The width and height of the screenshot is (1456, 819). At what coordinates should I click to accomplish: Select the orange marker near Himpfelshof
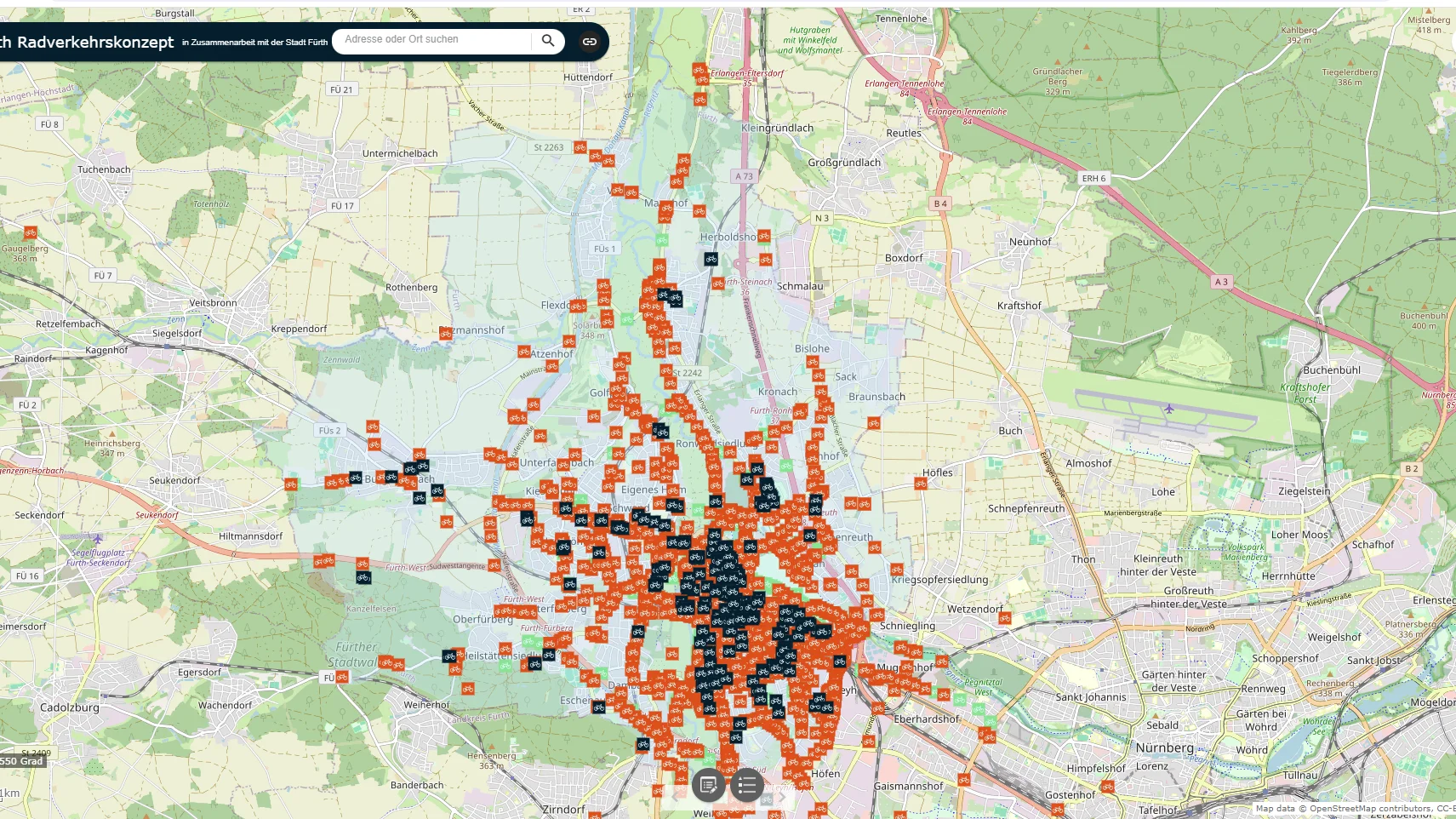(x=1107, y=787)
